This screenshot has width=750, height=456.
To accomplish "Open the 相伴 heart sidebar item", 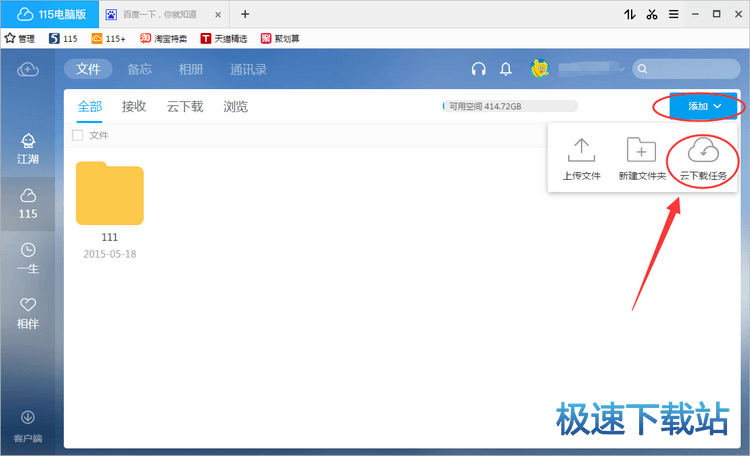I will coord(28,314).
